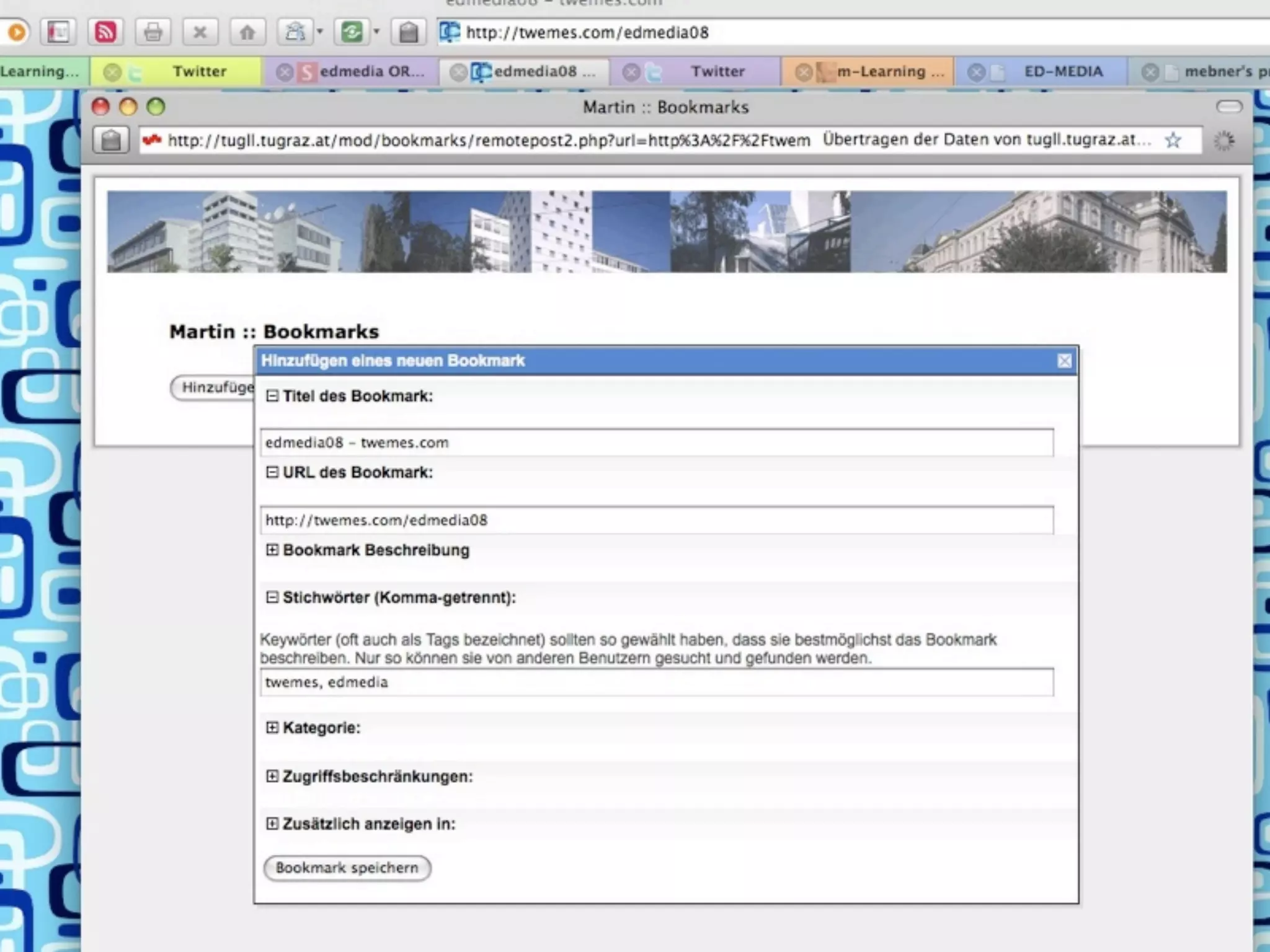The height and width of the screenshot is (952, 1270).
Task: Switch to the ED-MEDIA browser tab
Action: 1063,72
